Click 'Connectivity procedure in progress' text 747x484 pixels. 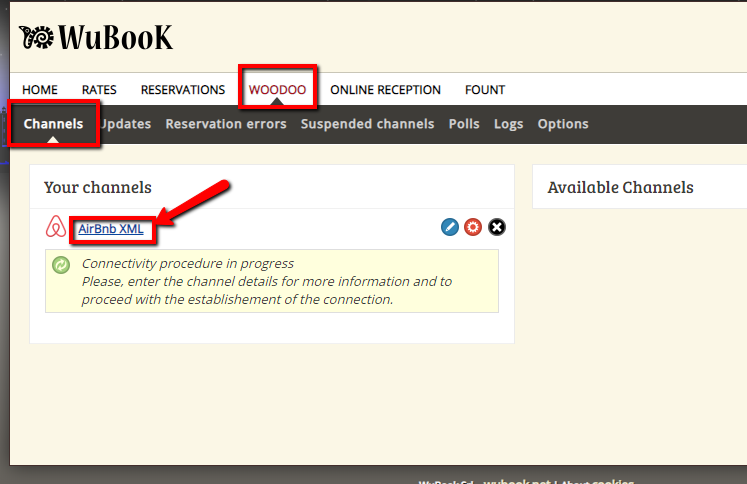[x=188, y=263]
